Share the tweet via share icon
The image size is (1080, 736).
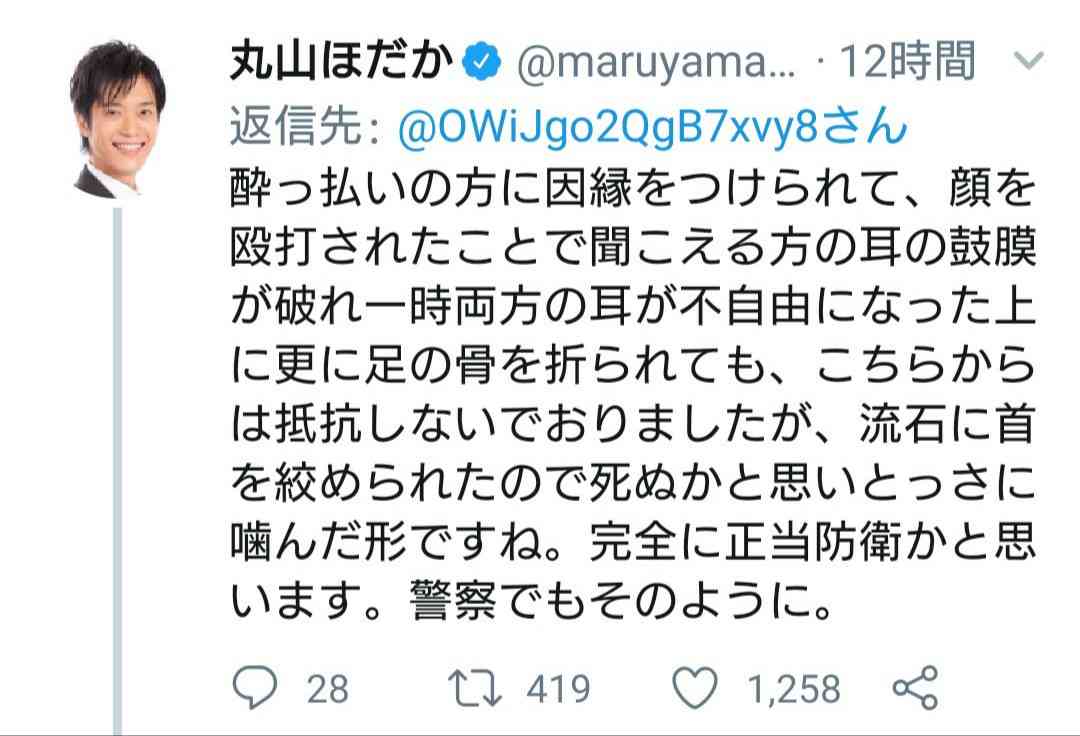point(915,688)
